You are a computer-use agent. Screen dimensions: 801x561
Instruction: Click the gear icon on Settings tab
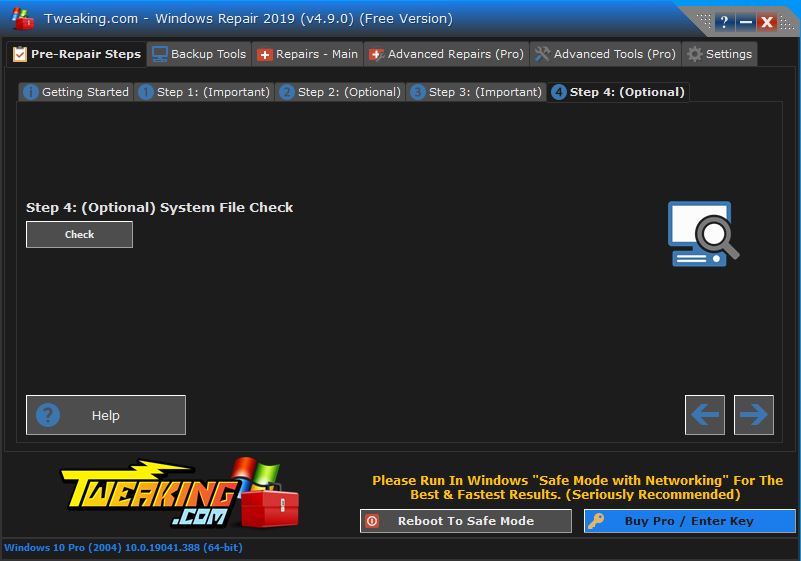click(694, 54)
